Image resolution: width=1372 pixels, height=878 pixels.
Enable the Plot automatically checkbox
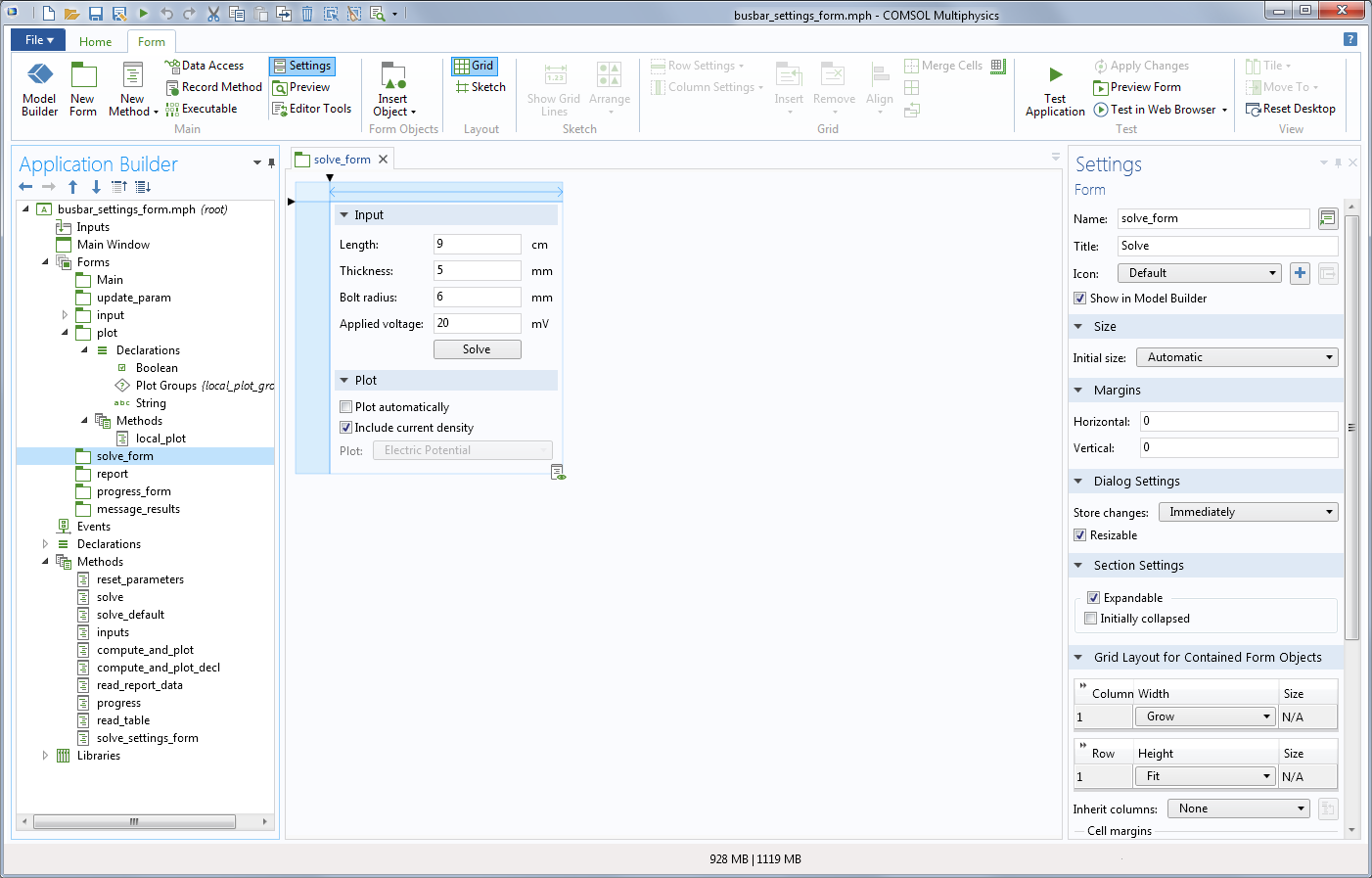346,407
